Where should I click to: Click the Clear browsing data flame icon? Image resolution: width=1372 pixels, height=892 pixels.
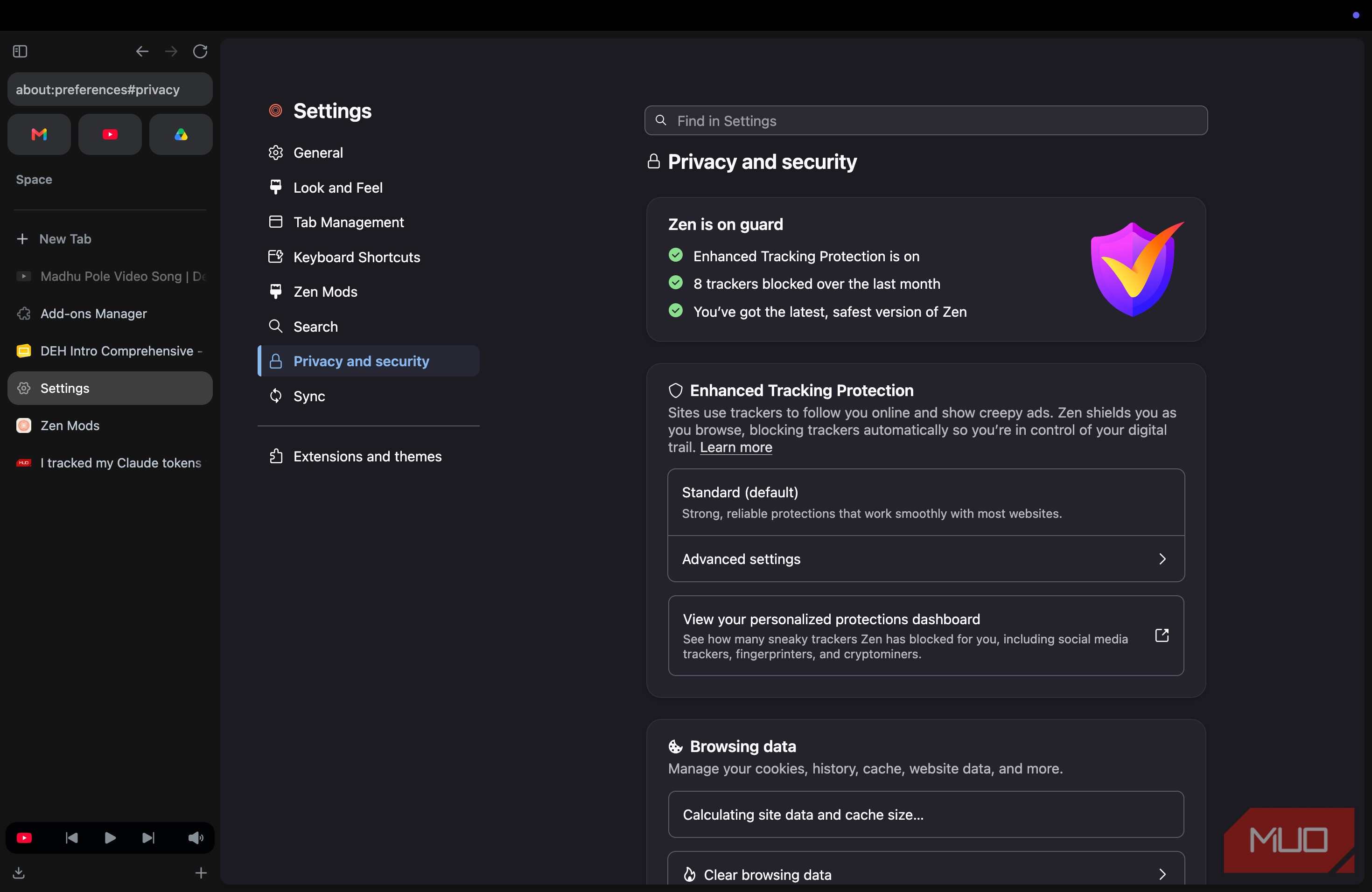point(689,874)
